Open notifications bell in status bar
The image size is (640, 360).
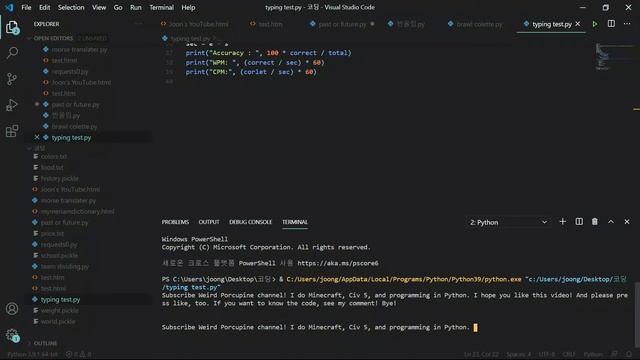pyautogui.click(x=629, y=354)
